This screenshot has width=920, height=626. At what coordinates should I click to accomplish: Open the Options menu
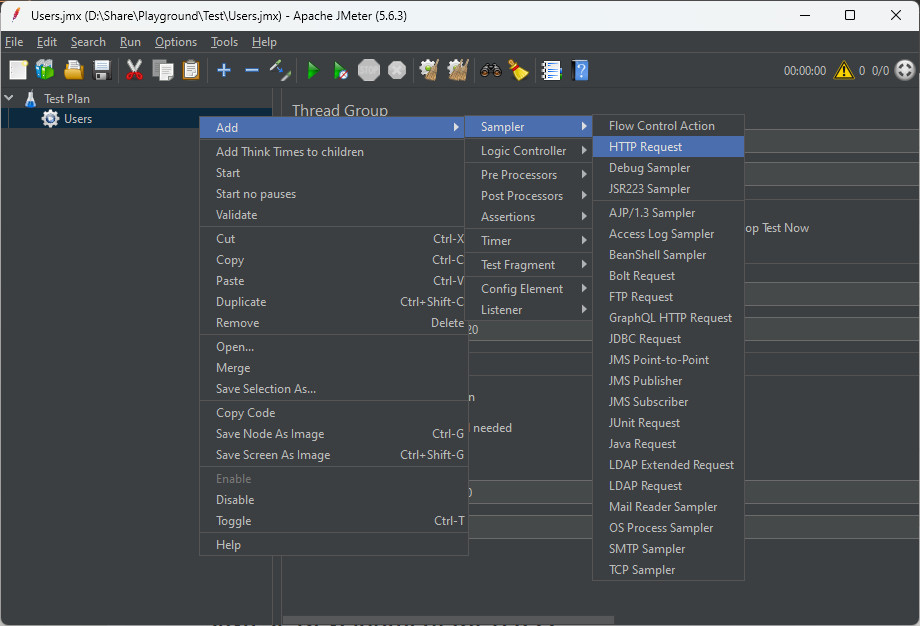pyautogui.click(x=176, y=42)
